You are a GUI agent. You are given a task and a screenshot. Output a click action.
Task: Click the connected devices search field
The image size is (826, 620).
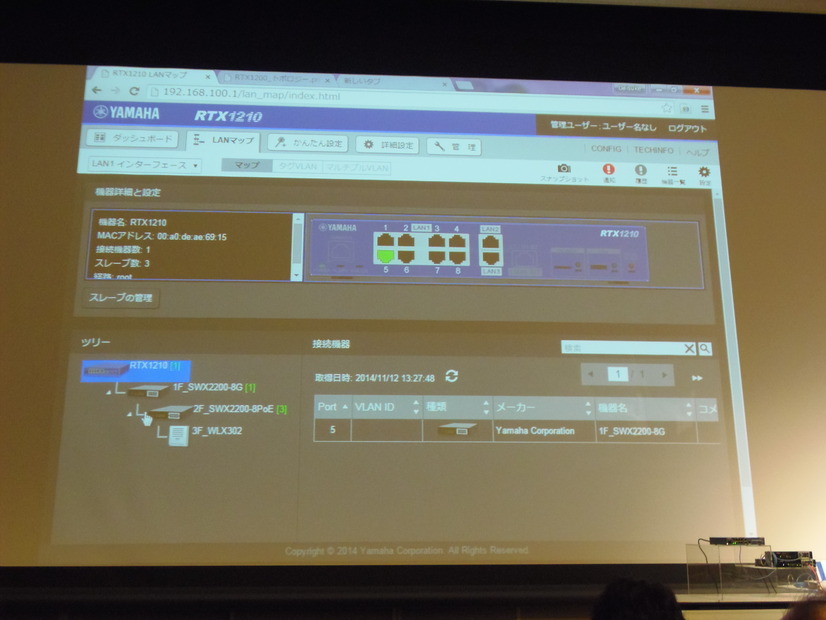tap(622, 348)
